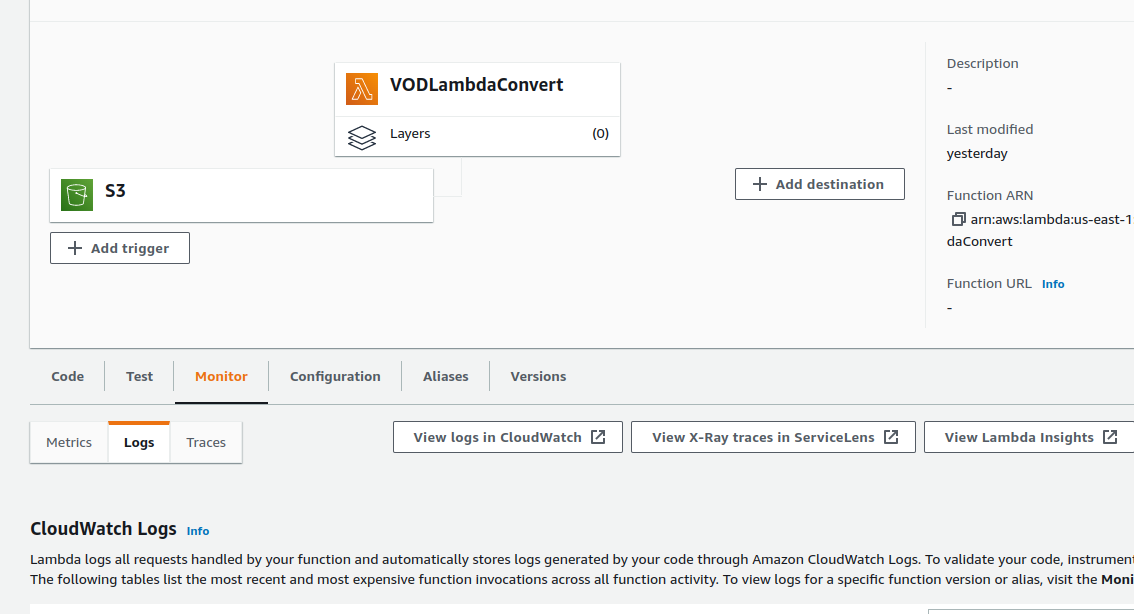Select the Monitor tab
This screenshot has height=614, width=1134.
[221, 377]
